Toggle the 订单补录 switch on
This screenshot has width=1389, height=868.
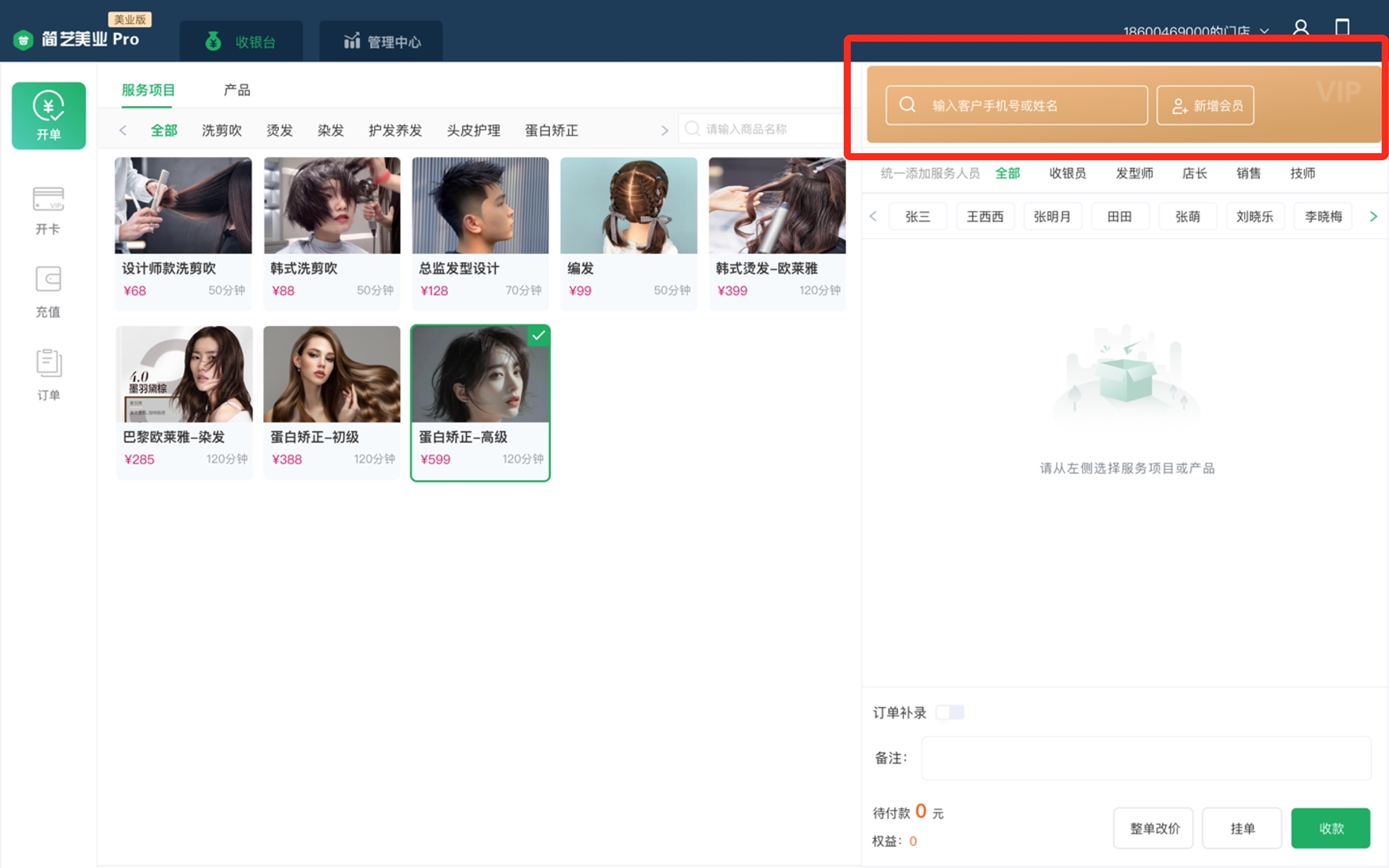point(950,712)
